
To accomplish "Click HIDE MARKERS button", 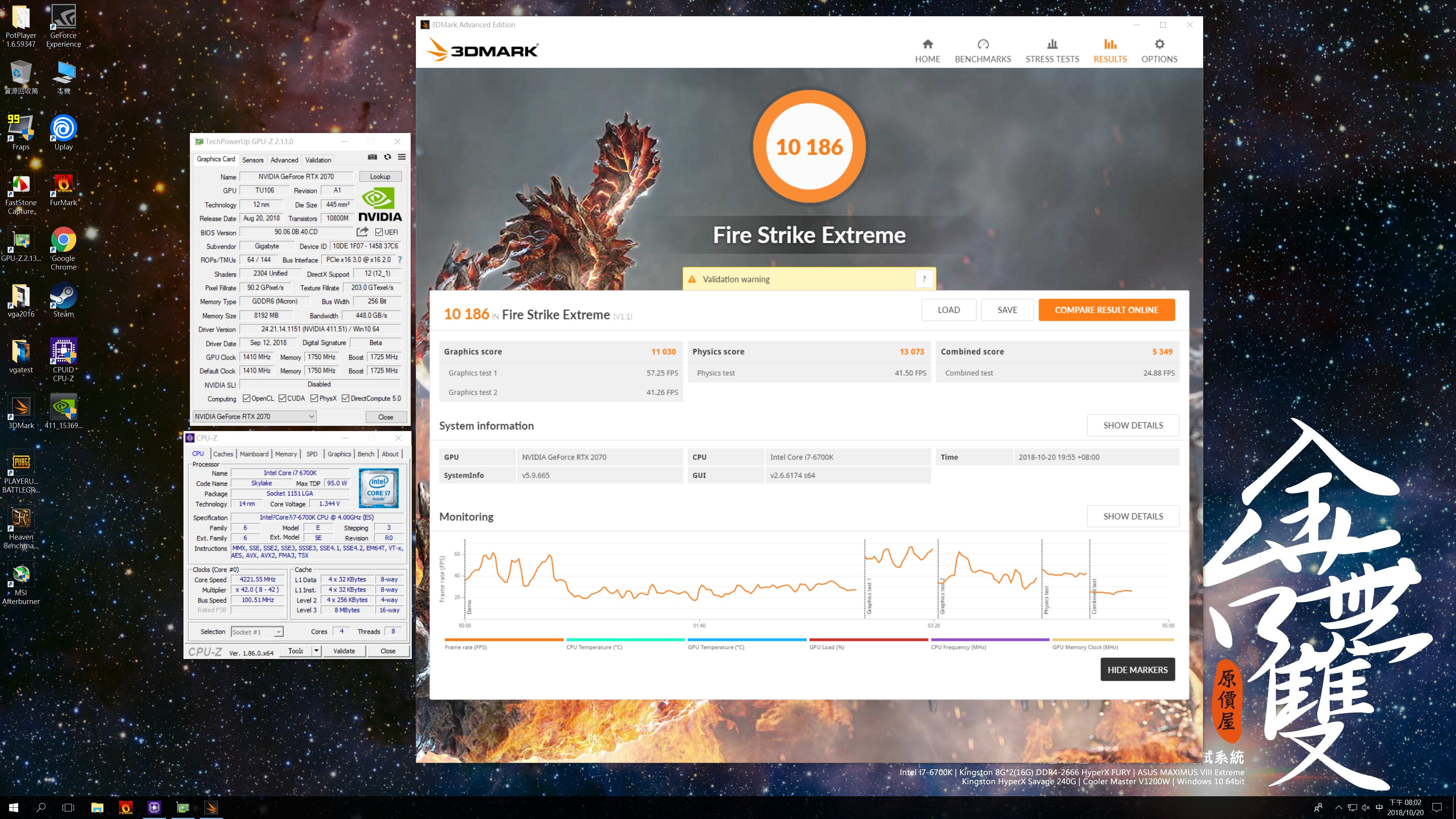I will click(x=1137, y=669).
